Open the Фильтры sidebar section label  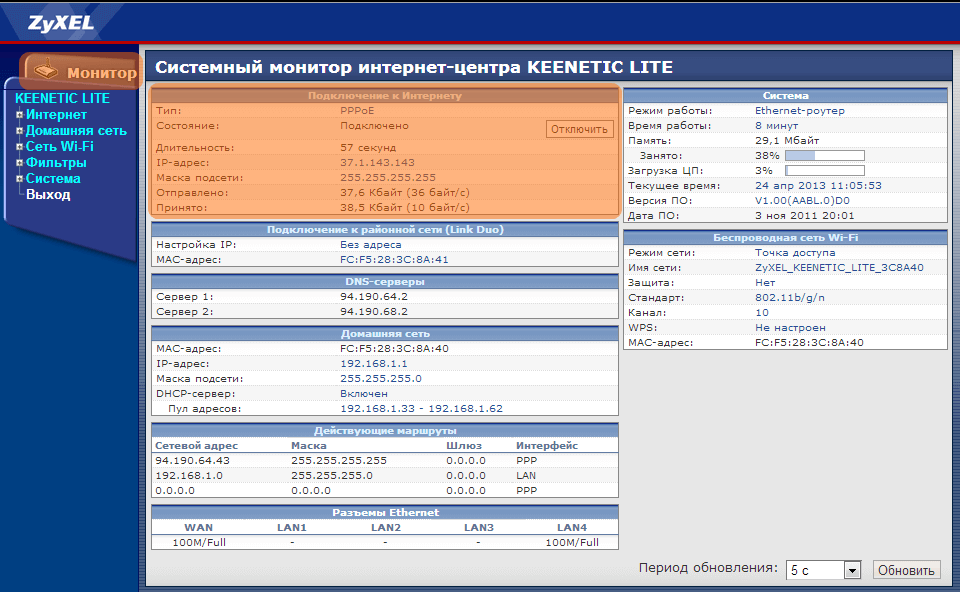coord(56,163)
